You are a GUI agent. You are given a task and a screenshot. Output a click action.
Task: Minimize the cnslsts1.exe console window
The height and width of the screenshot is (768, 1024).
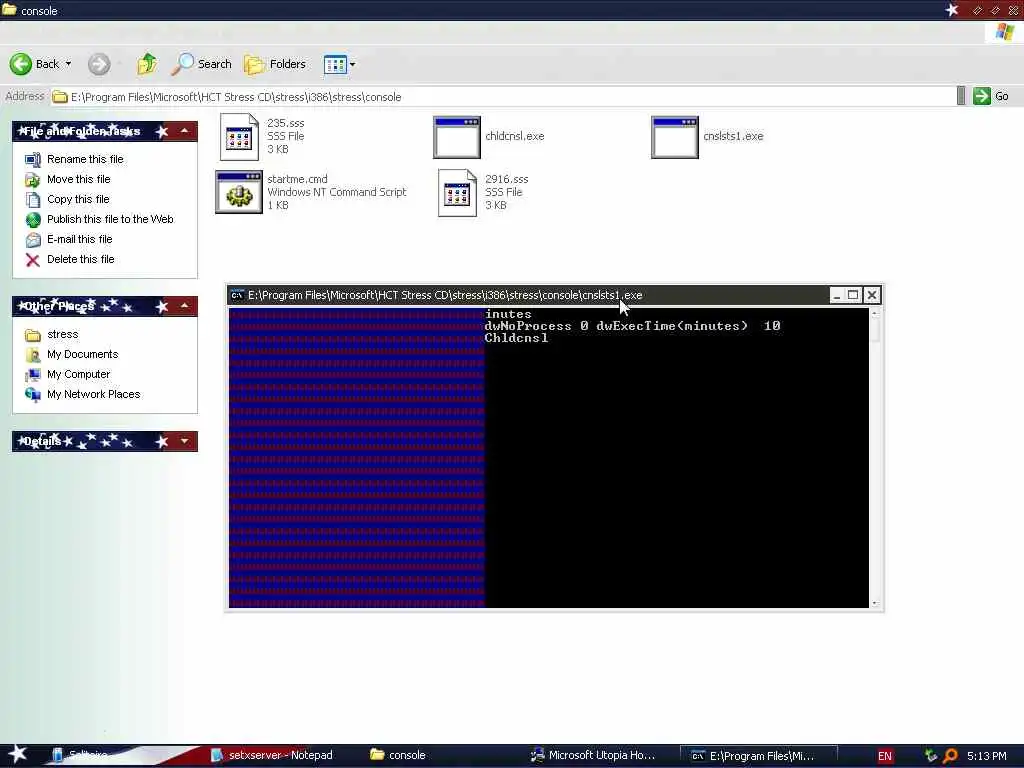(x=836, y=295)
